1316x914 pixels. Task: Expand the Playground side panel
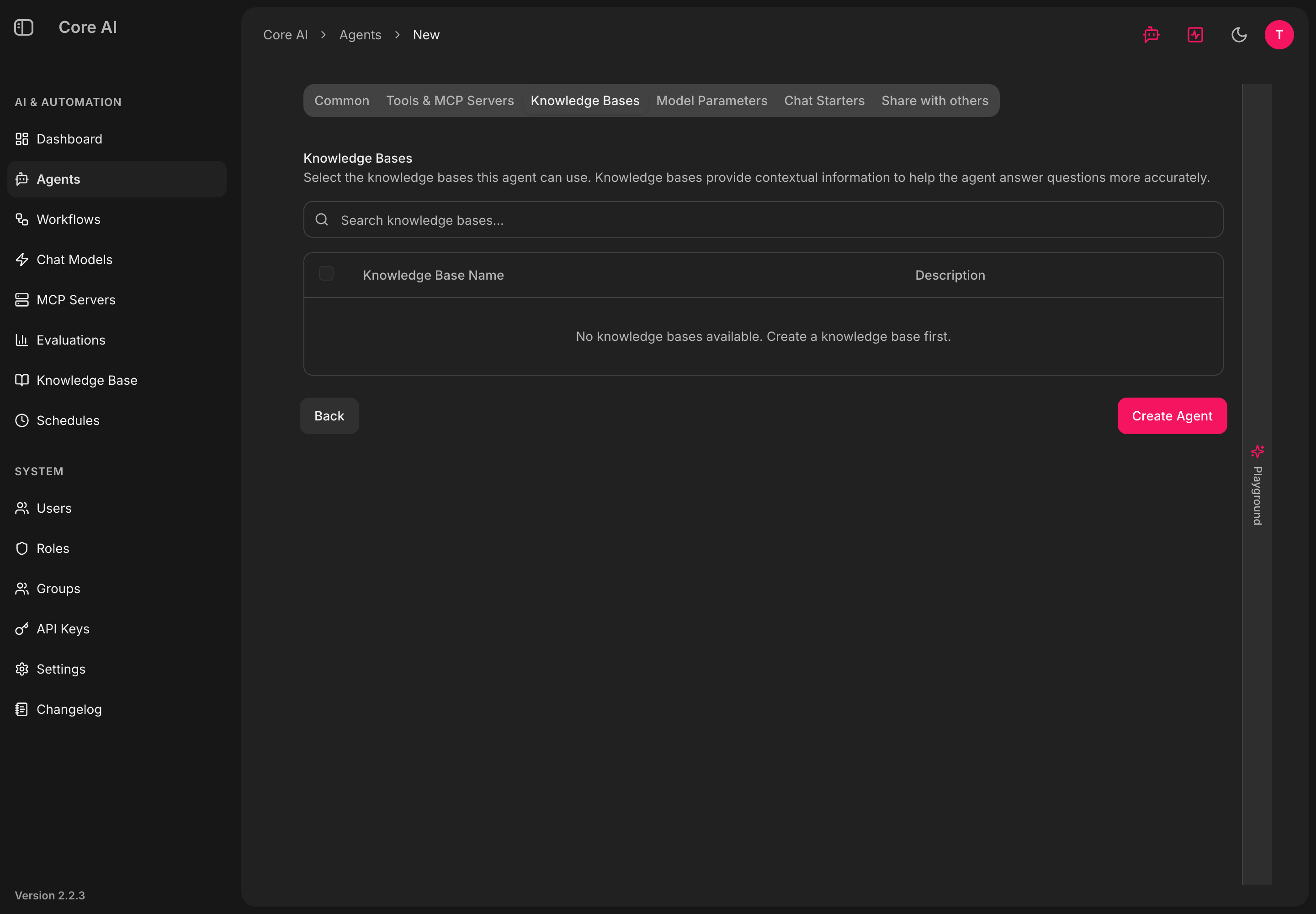point(1257,484)
